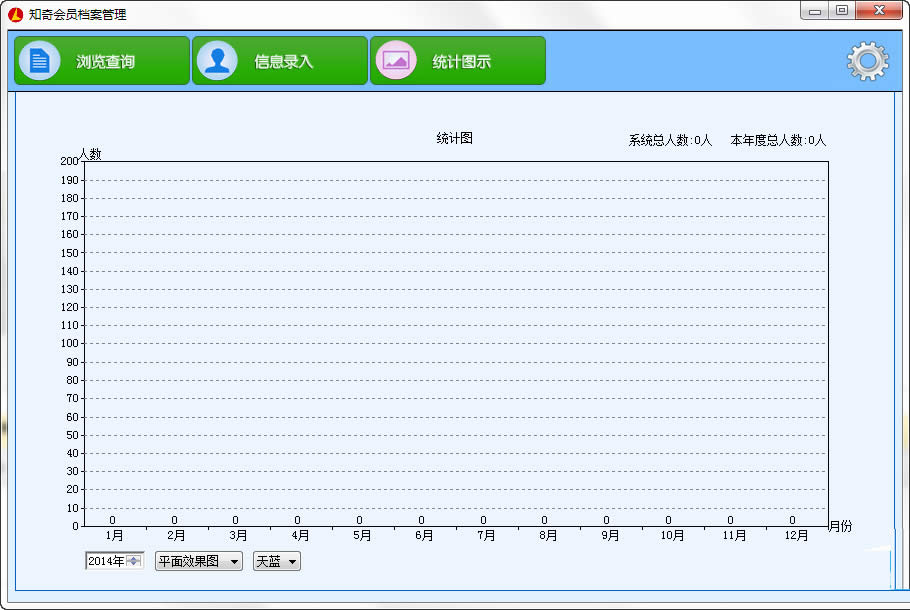
Task: Click the 9月 axis label
Action: [610, 535]
